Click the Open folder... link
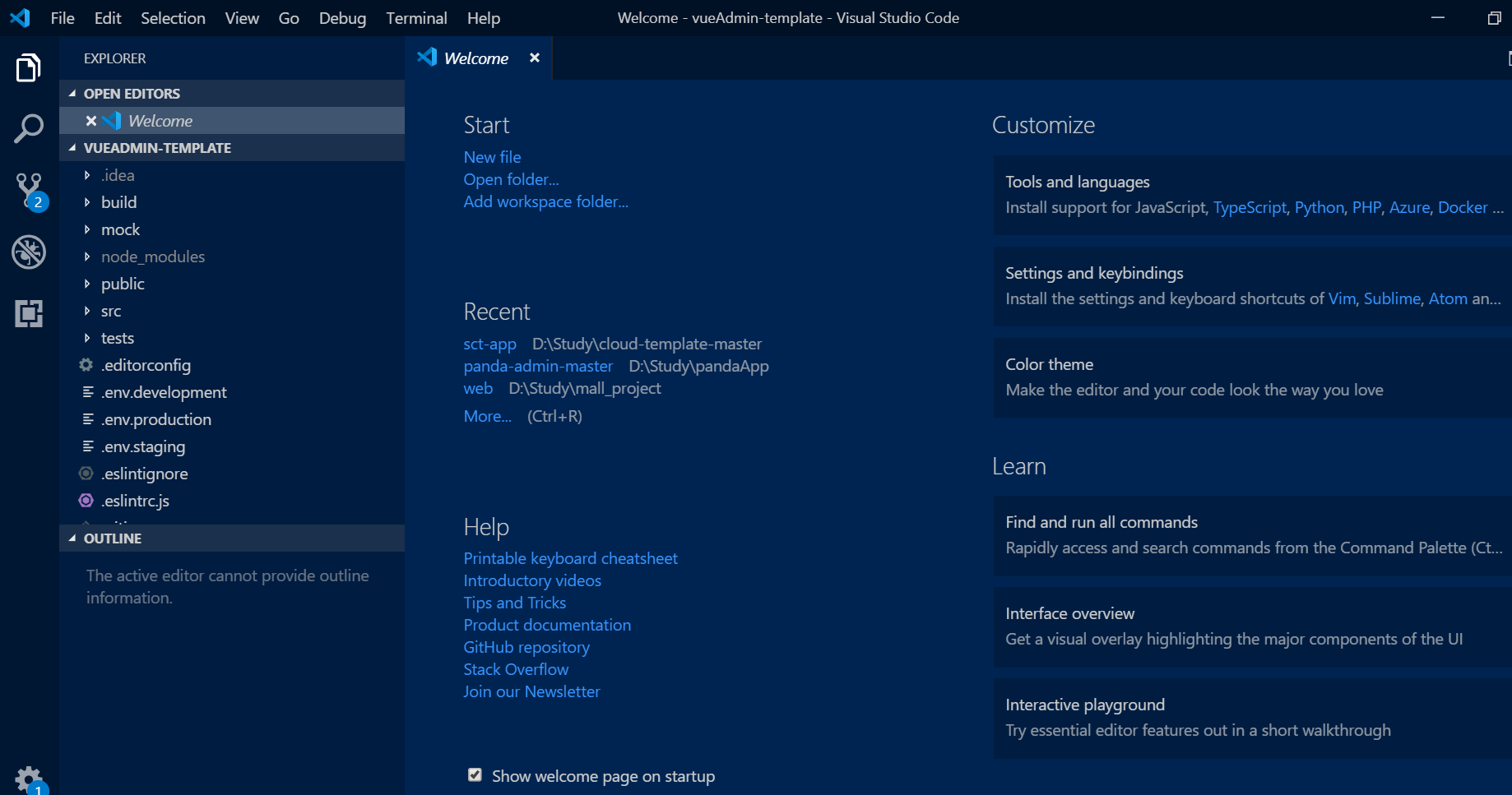 coord(511,179)
